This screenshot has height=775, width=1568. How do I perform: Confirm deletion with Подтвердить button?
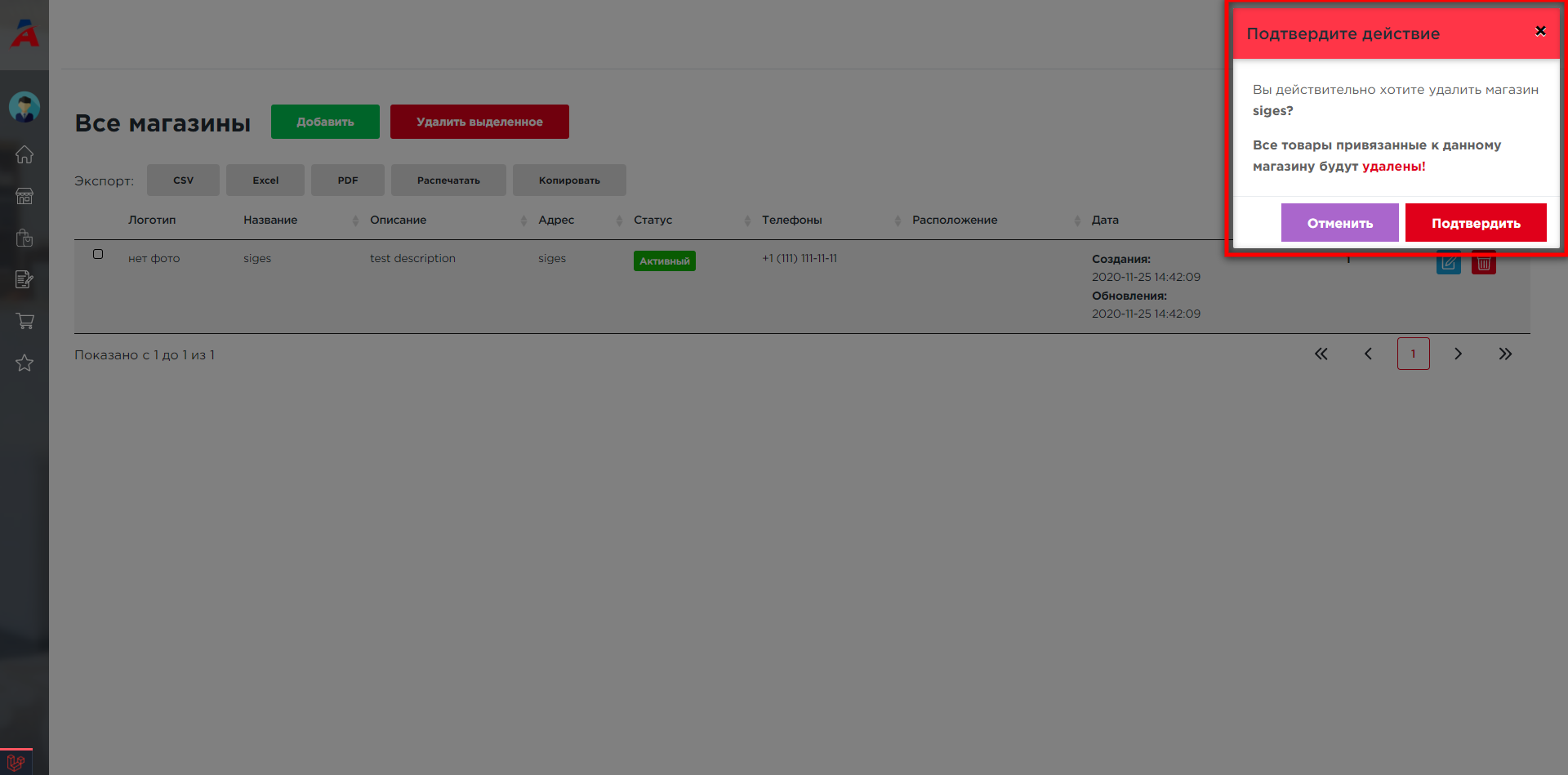pos(1476,223)
